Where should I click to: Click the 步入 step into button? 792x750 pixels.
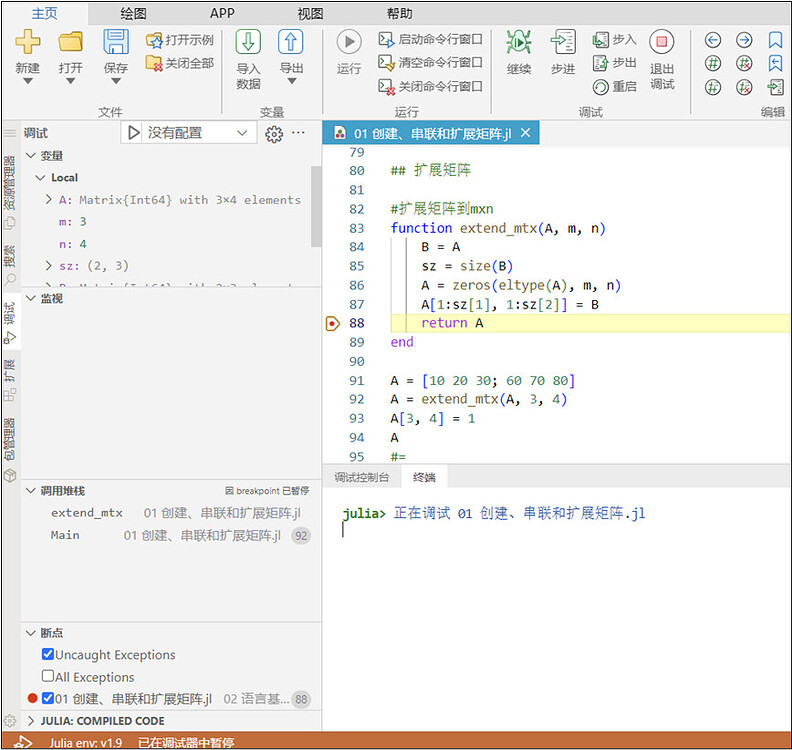pos(614,39)
